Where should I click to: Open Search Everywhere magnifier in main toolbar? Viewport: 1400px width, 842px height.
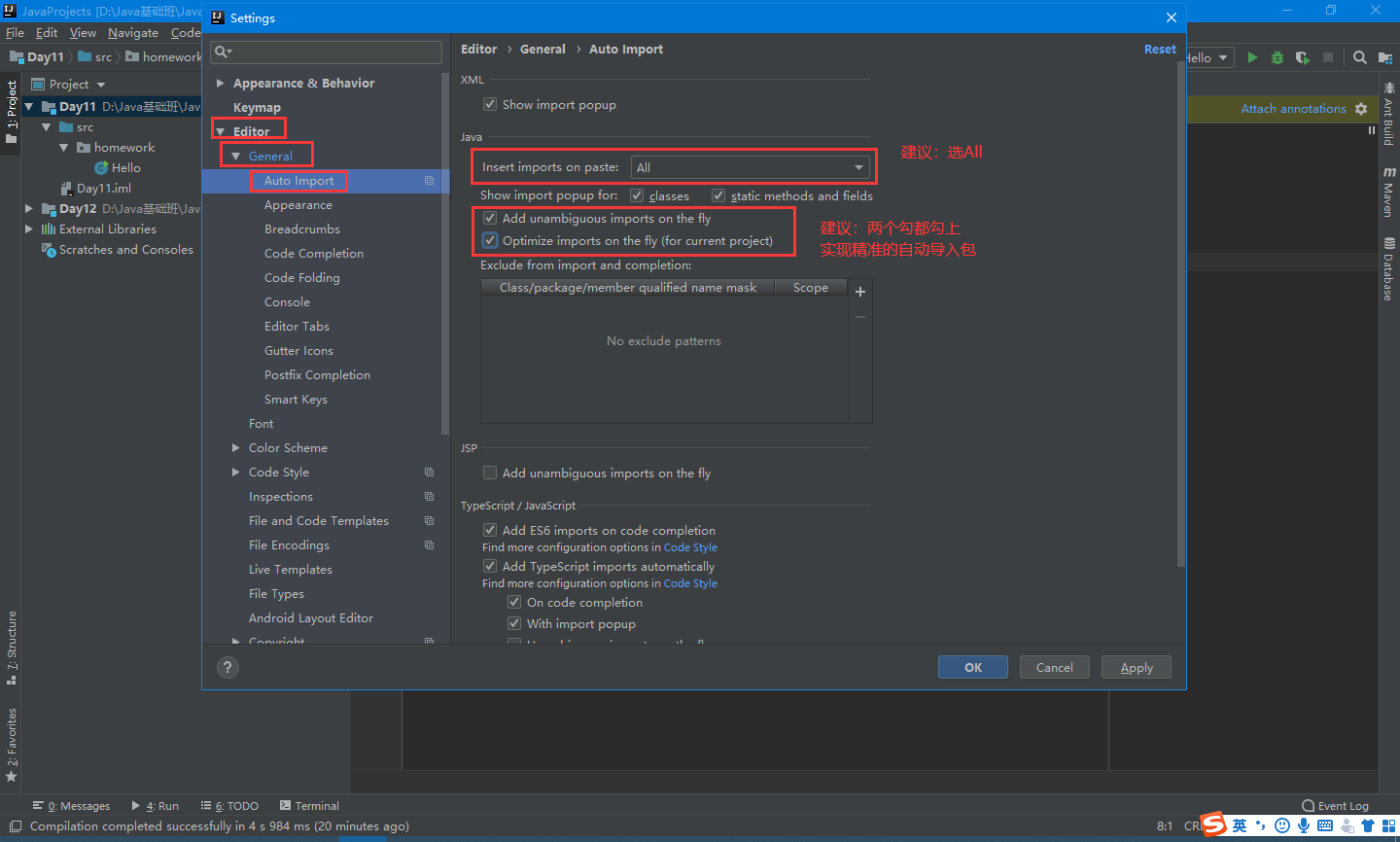coord(1360,57)
